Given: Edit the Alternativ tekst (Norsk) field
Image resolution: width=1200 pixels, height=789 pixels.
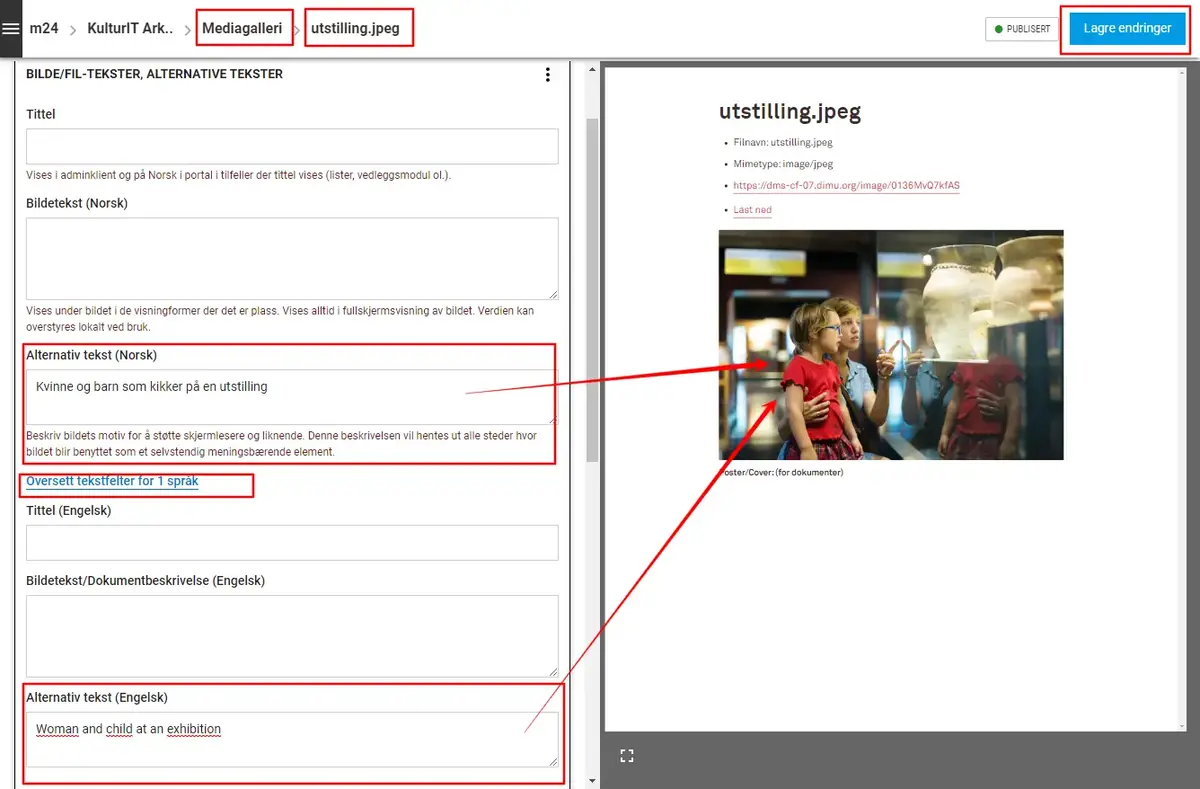Looking at the screenshot, I should 291,396.
